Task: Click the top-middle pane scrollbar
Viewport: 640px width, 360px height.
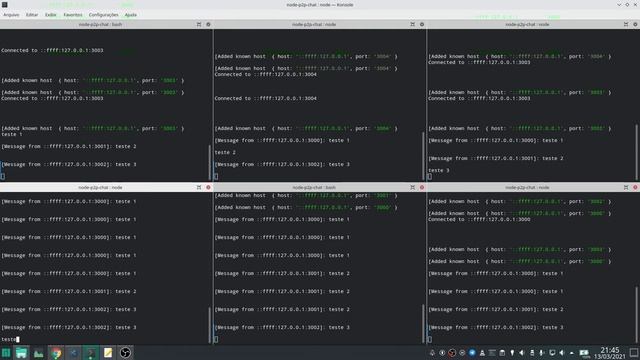Action: [423, 156]
